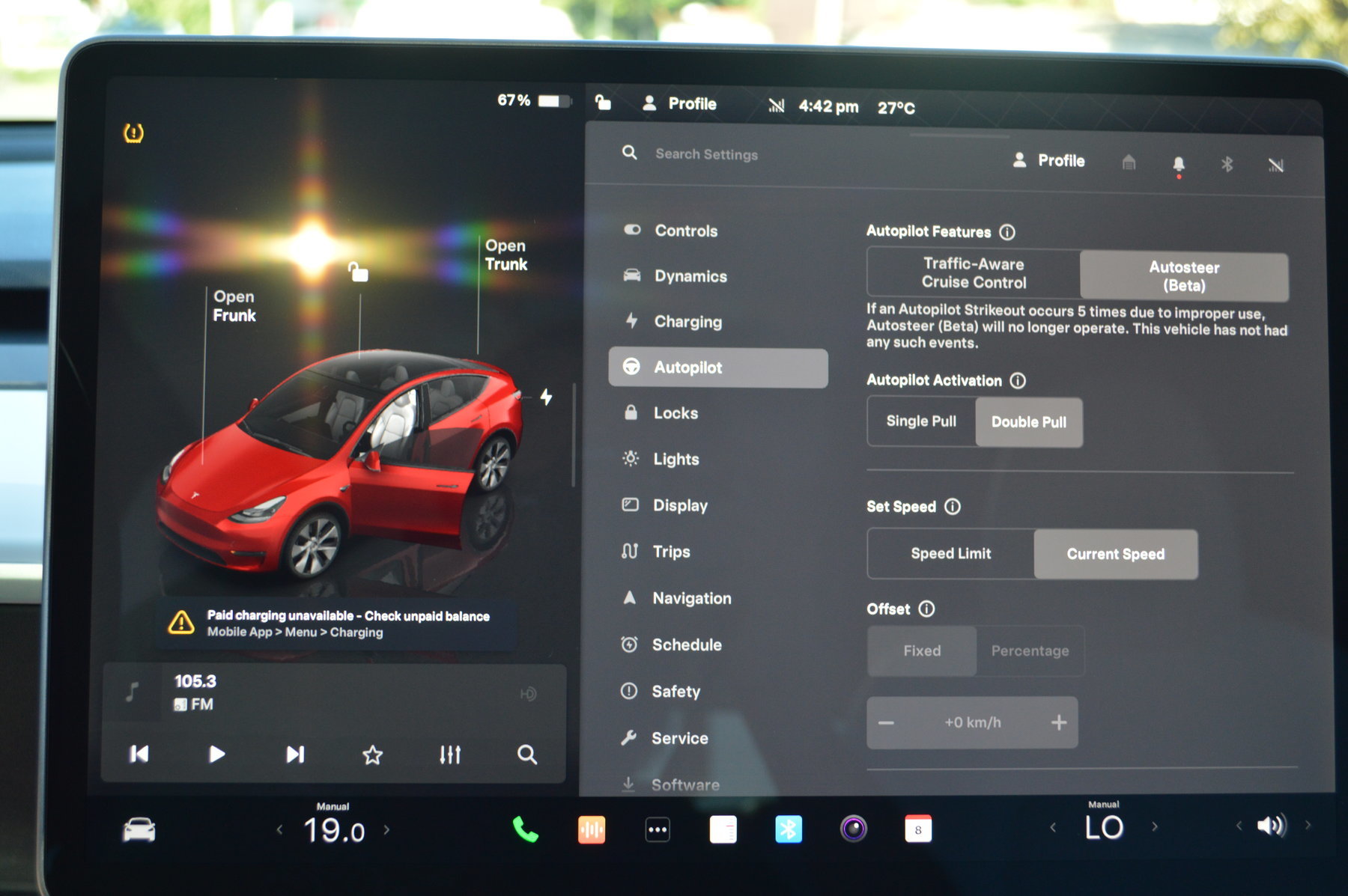The image size is (1348, 896).
Task: Show all apps with three-dot icon
Action: [658, 829]
